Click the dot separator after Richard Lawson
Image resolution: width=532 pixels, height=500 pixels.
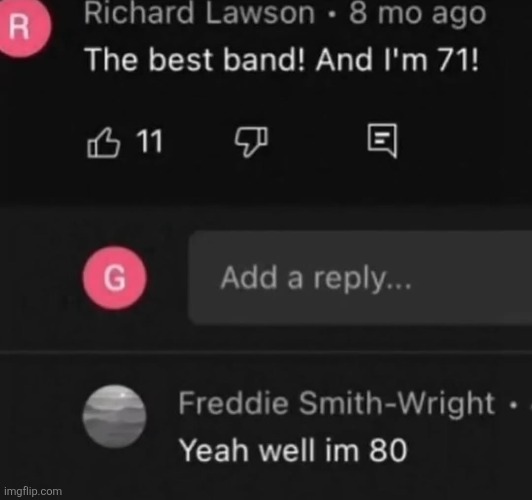click(x=332, y=15)
